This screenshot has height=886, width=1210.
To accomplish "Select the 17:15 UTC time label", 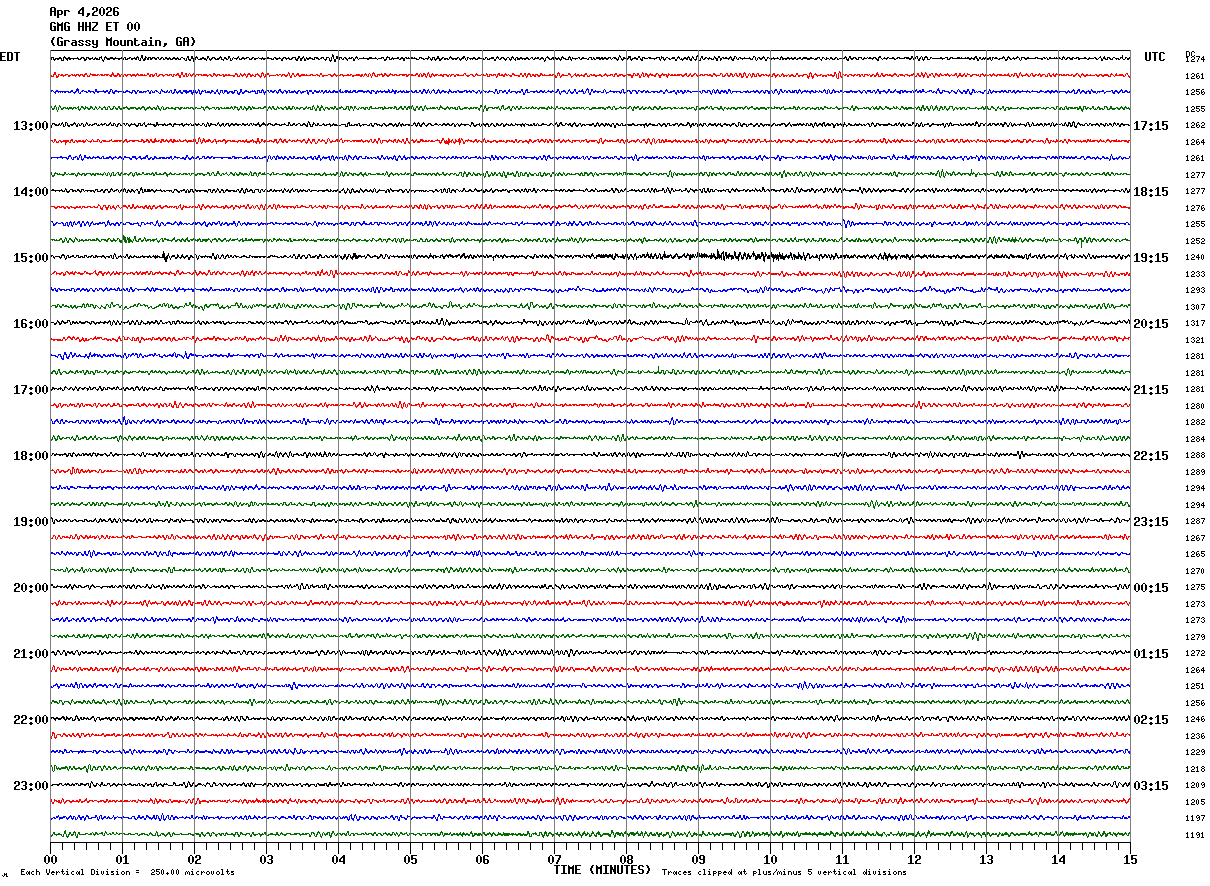I will 1150,126.
